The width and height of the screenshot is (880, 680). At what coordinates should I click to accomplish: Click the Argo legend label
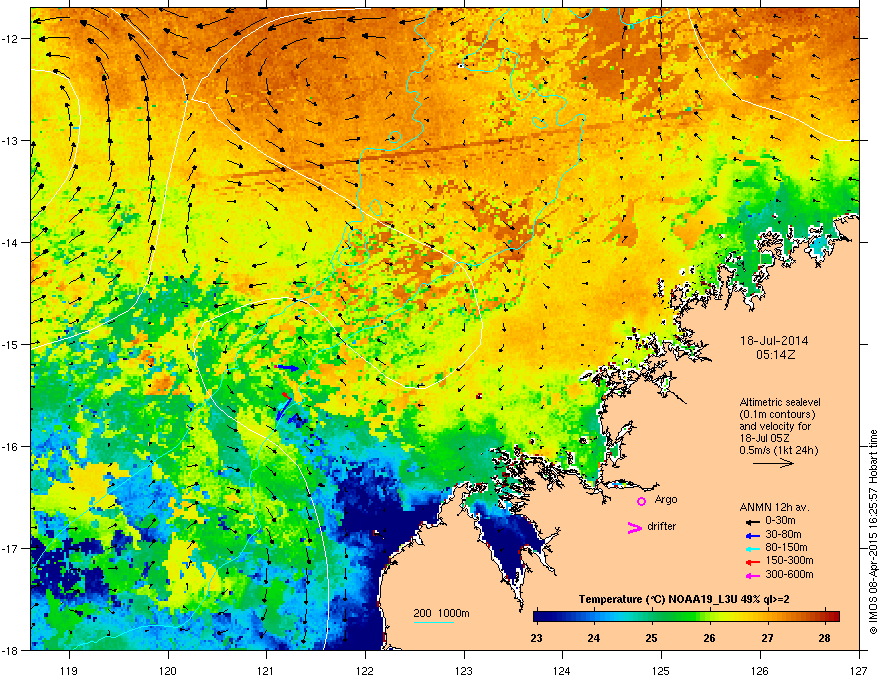[x=666, y=499]
